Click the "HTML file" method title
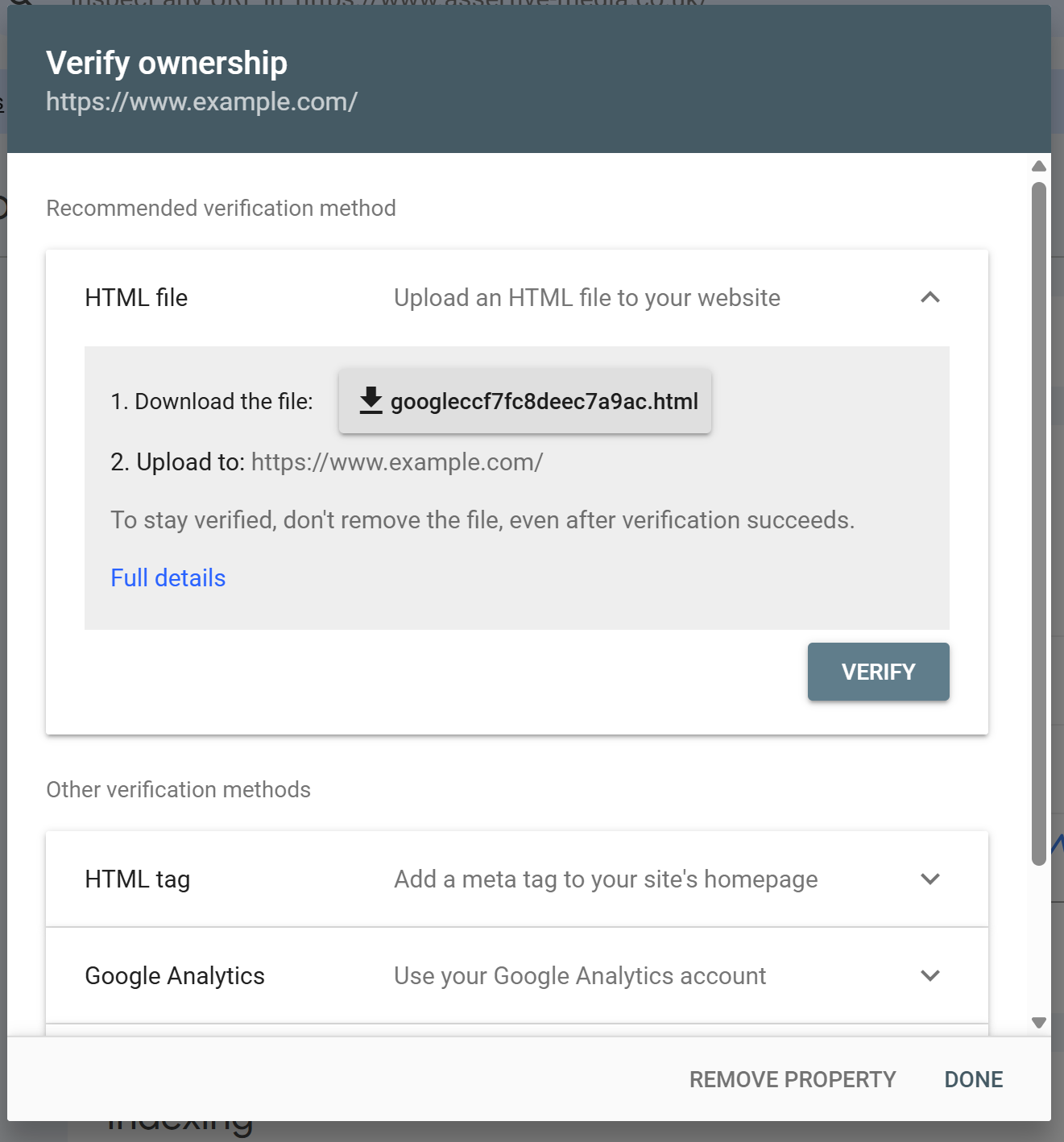Image resolution: width=1064 pixels, height=1142 pixels. (x=136, y=297)
